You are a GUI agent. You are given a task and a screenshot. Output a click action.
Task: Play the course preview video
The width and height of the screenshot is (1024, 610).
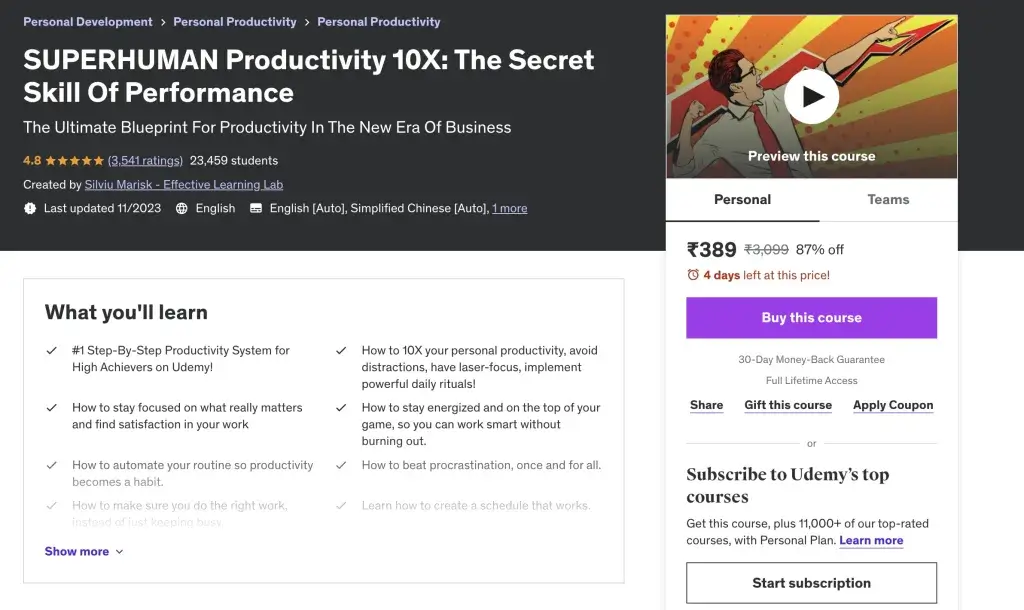point(811,97)
